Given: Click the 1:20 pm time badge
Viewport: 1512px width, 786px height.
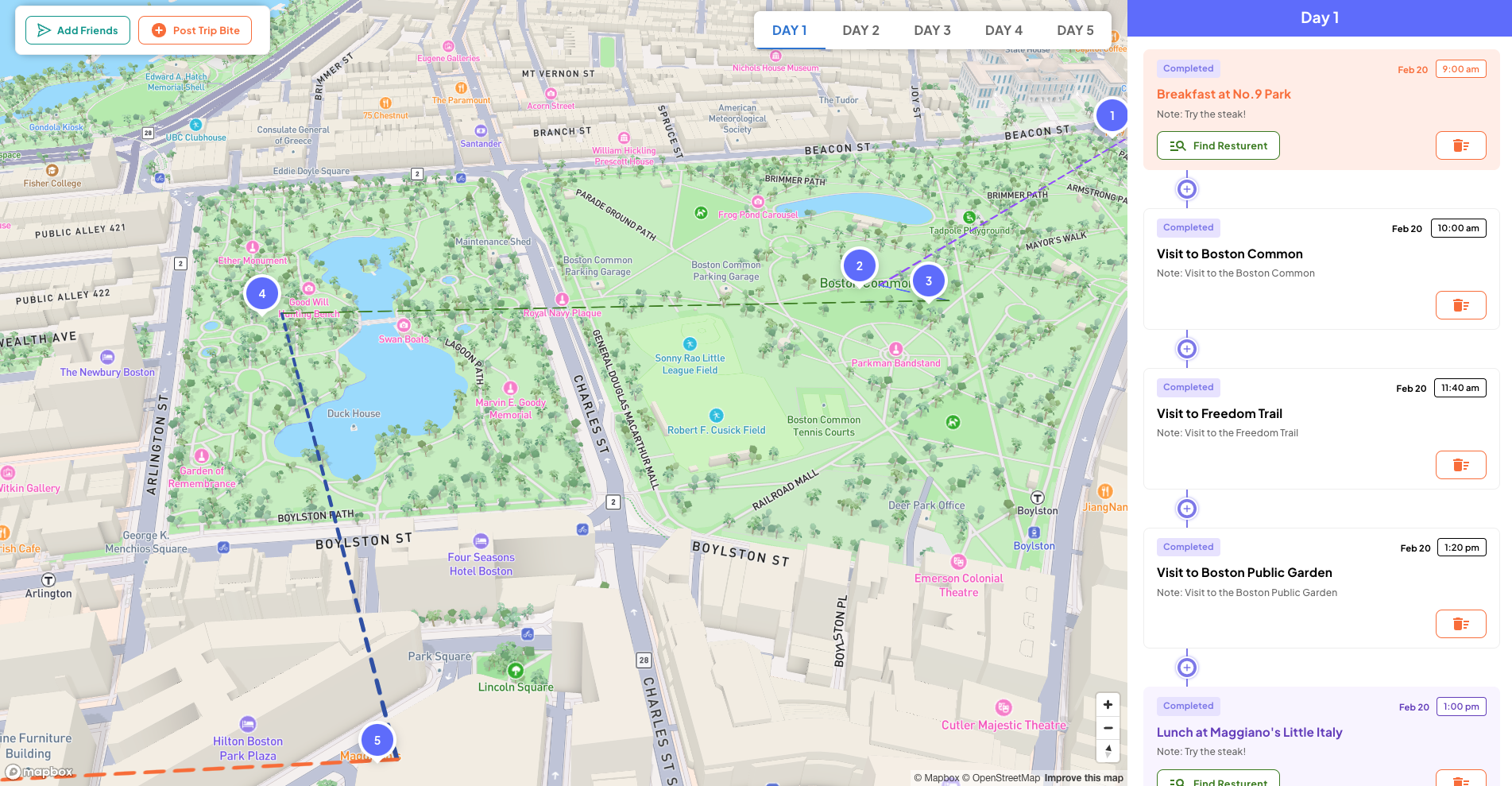Looking at the screenshot, I should click(x=1461, y=548).
